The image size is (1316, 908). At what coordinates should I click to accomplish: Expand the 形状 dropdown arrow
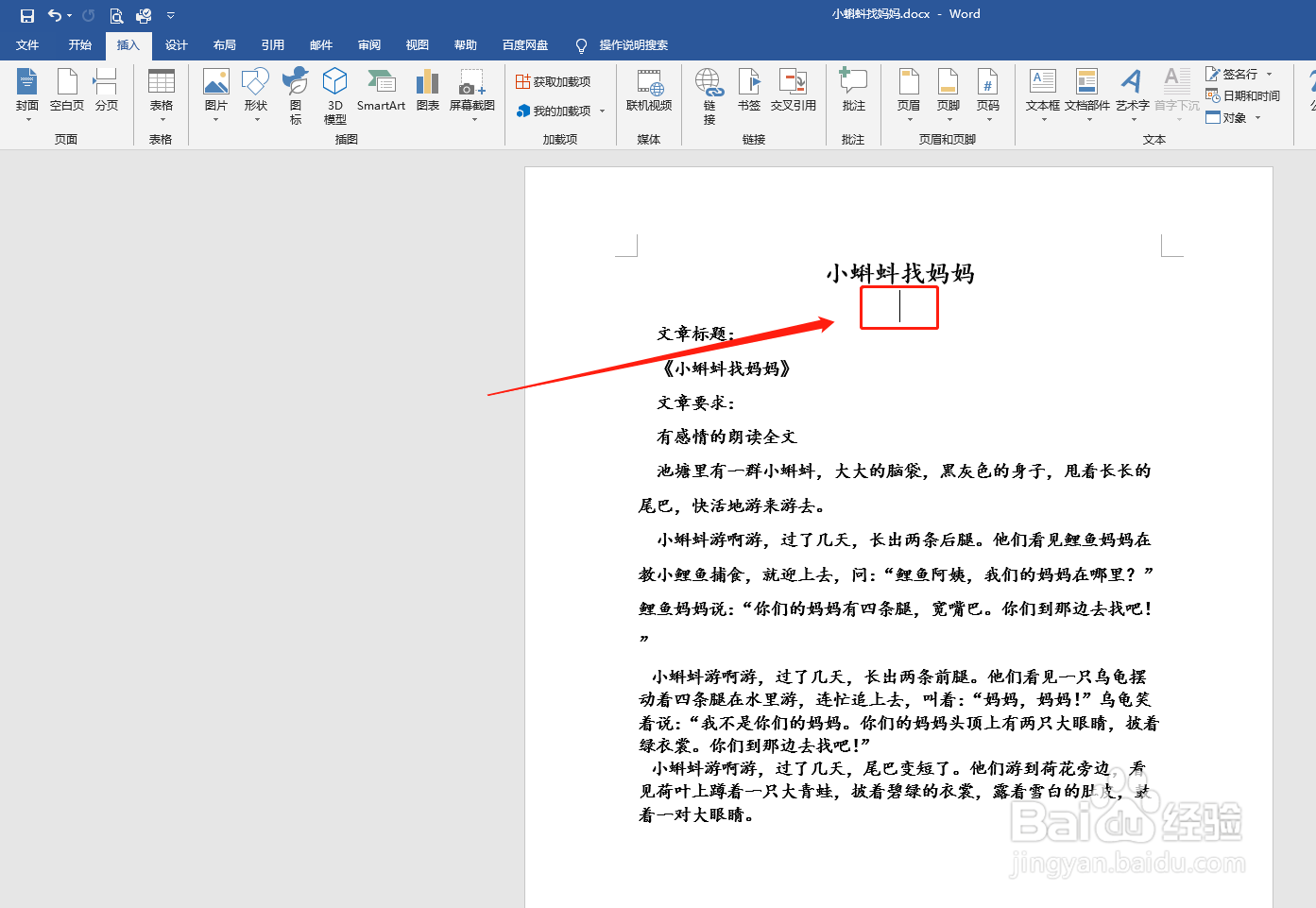click(x=256, y=120)
